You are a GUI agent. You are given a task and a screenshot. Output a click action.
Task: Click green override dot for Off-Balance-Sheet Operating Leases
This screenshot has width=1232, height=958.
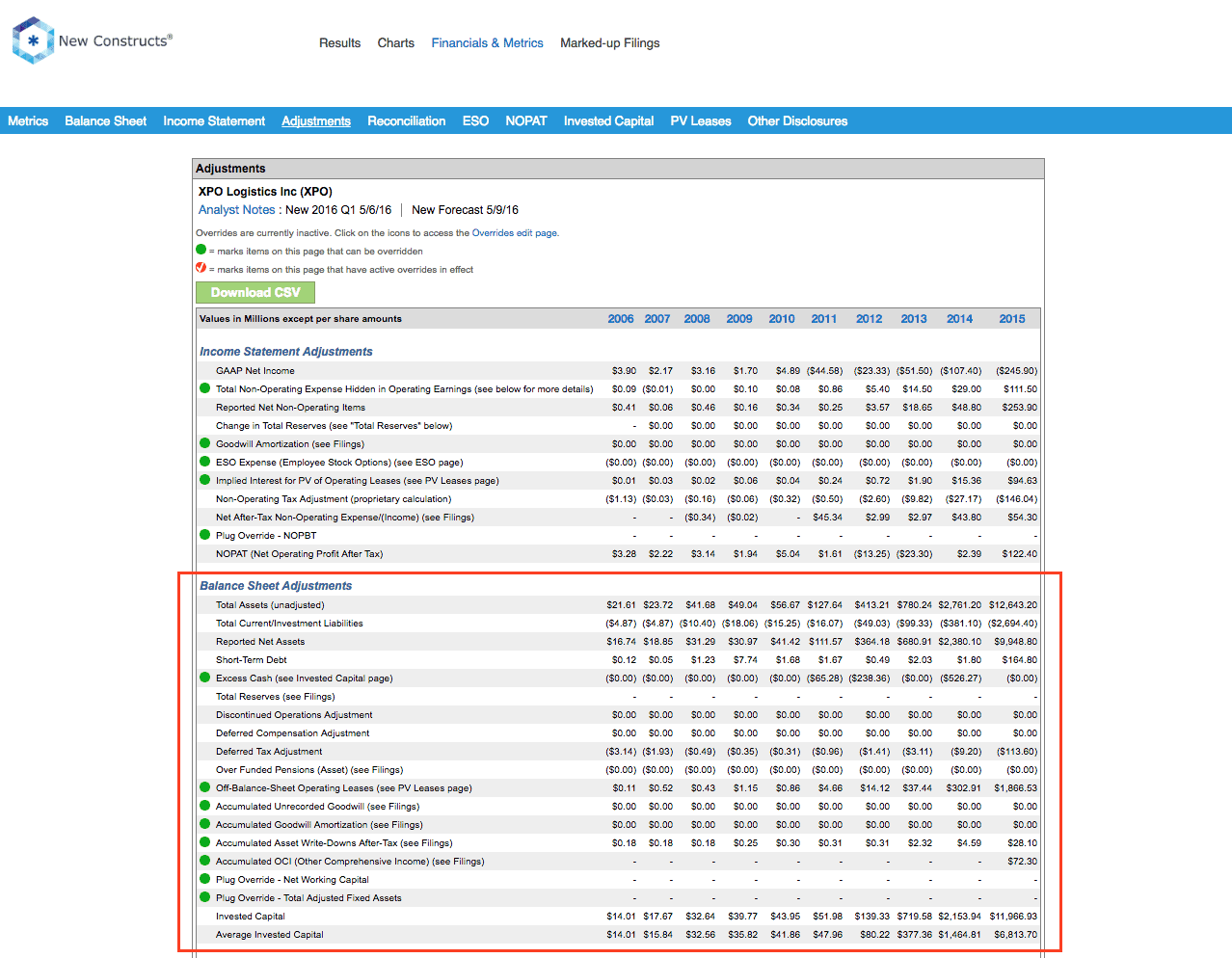[204, 787]
